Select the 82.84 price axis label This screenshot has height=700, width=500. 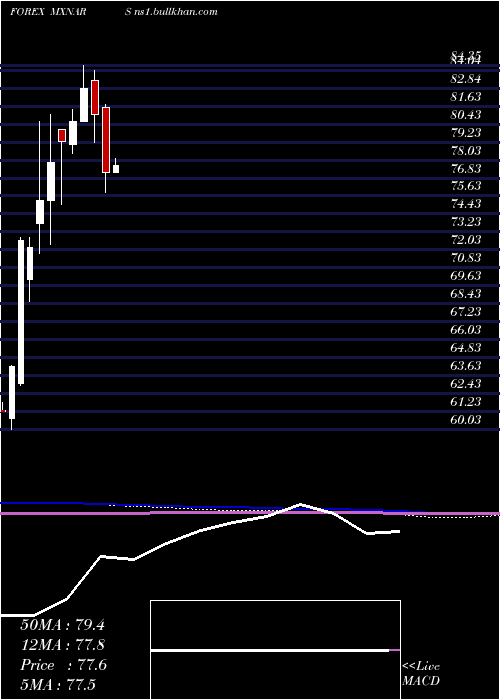tap(466, 79)
